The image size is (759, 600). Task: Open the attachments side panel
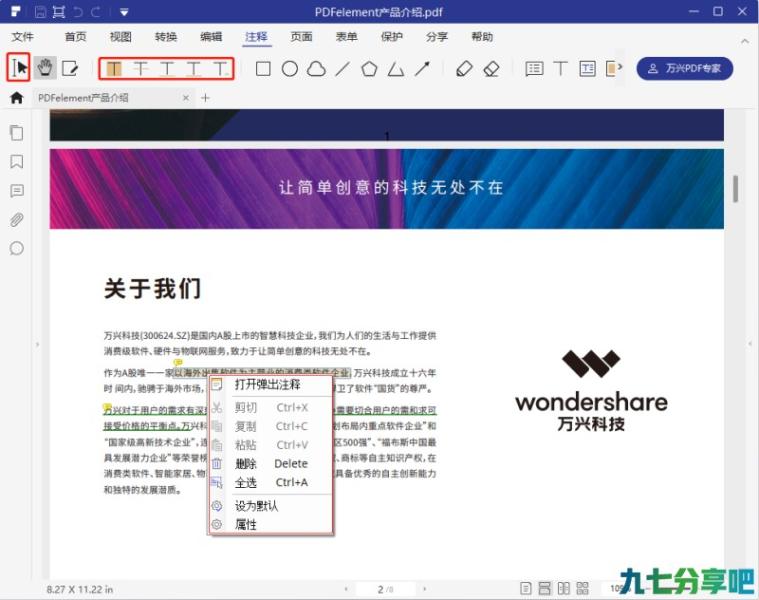point(16,220)
